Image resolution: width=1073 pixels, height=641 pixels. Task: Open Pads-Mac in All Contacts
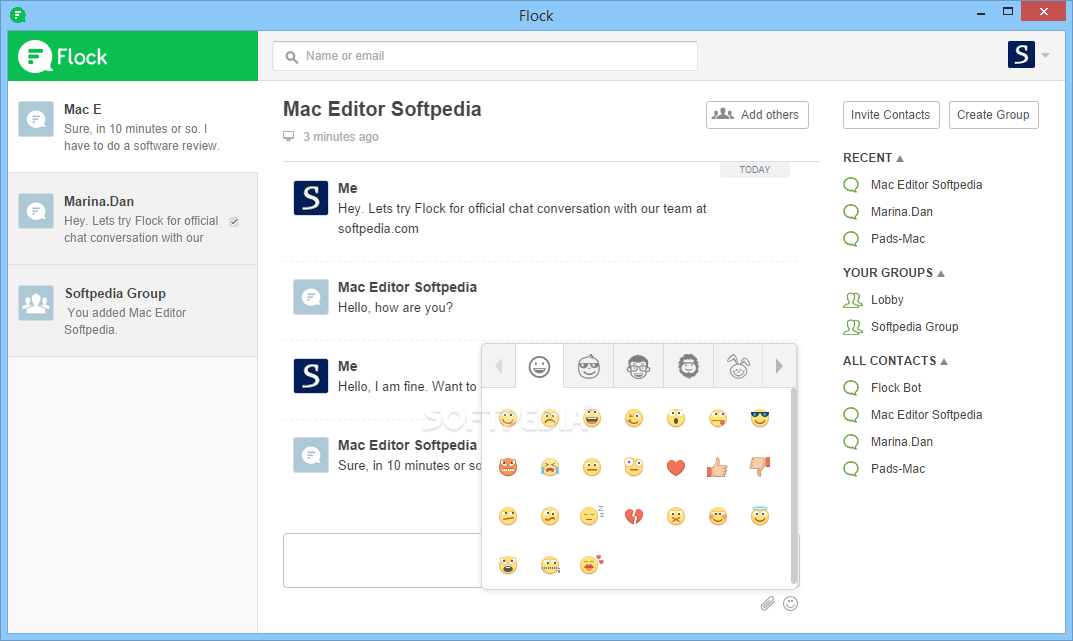click(898, 469)
